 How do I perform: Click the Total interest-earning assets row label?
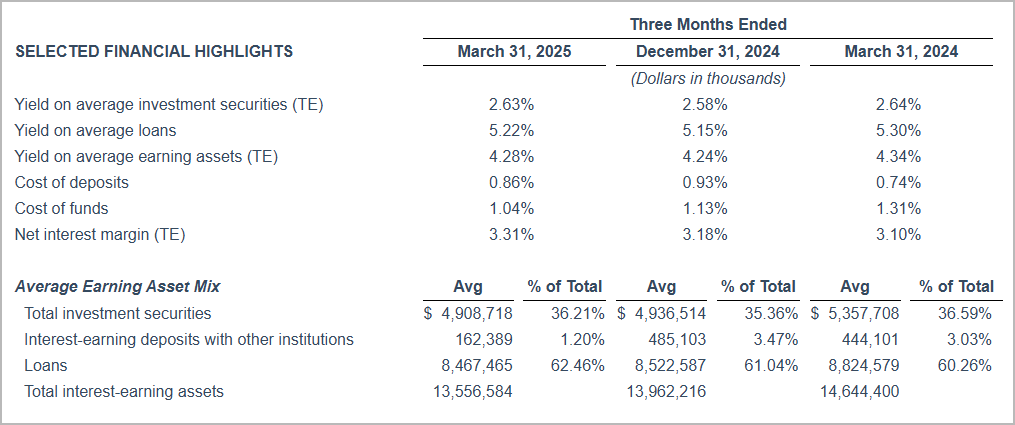(x=123, y=391)
